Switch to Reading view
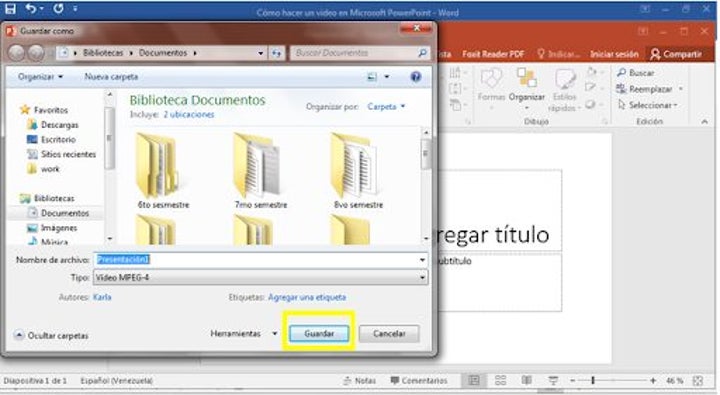This screenshot has height=395, width=720. pyautogui.click(x=526, y=380)
